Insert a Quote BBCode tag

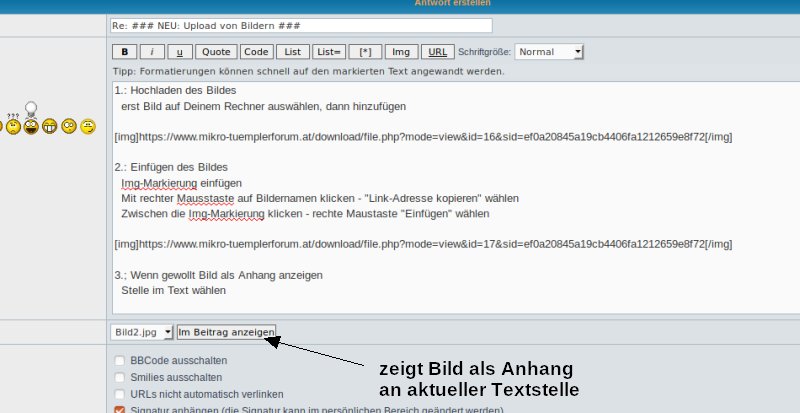pyautogui.click(x=214, y=52)
